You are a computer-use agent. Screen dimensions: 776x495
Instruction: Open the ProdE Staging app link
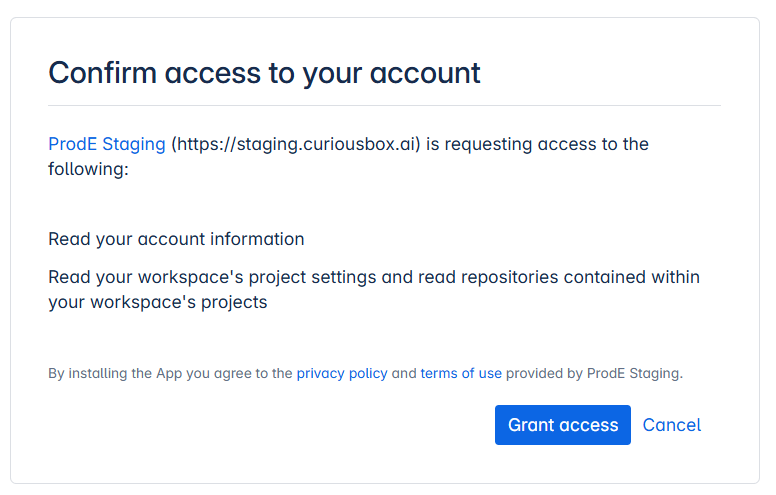click(106, 144)
